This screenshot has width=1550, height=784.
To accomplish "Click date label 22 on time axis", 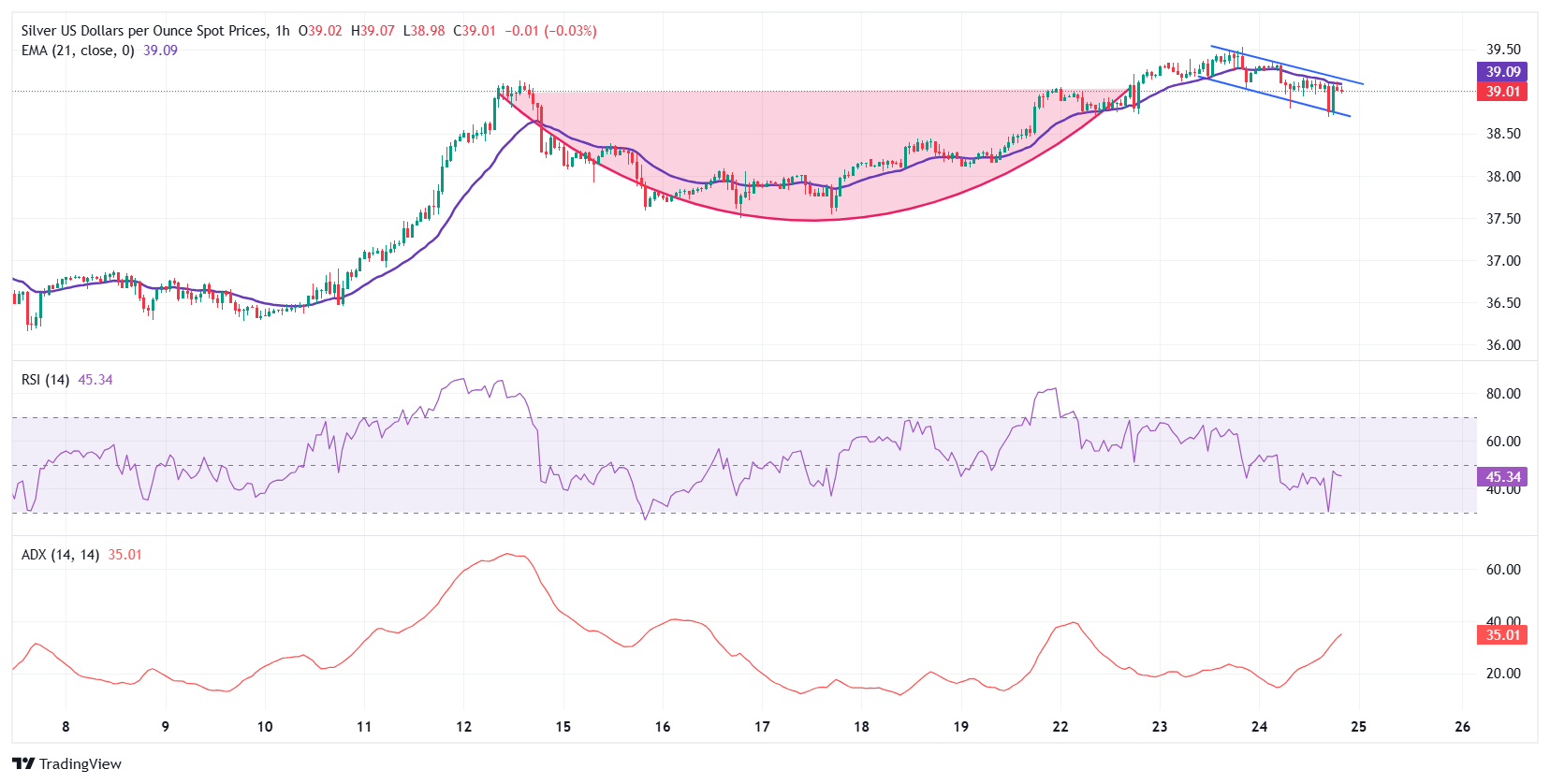I will [1060, 727].
